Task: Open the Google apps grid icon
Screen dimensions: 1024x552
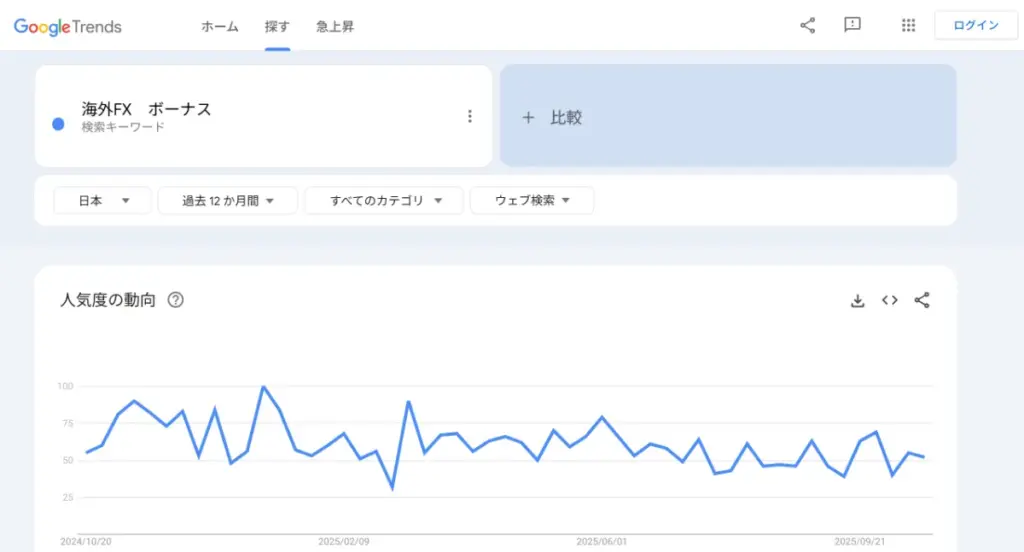Action: (x=908, y=26)
